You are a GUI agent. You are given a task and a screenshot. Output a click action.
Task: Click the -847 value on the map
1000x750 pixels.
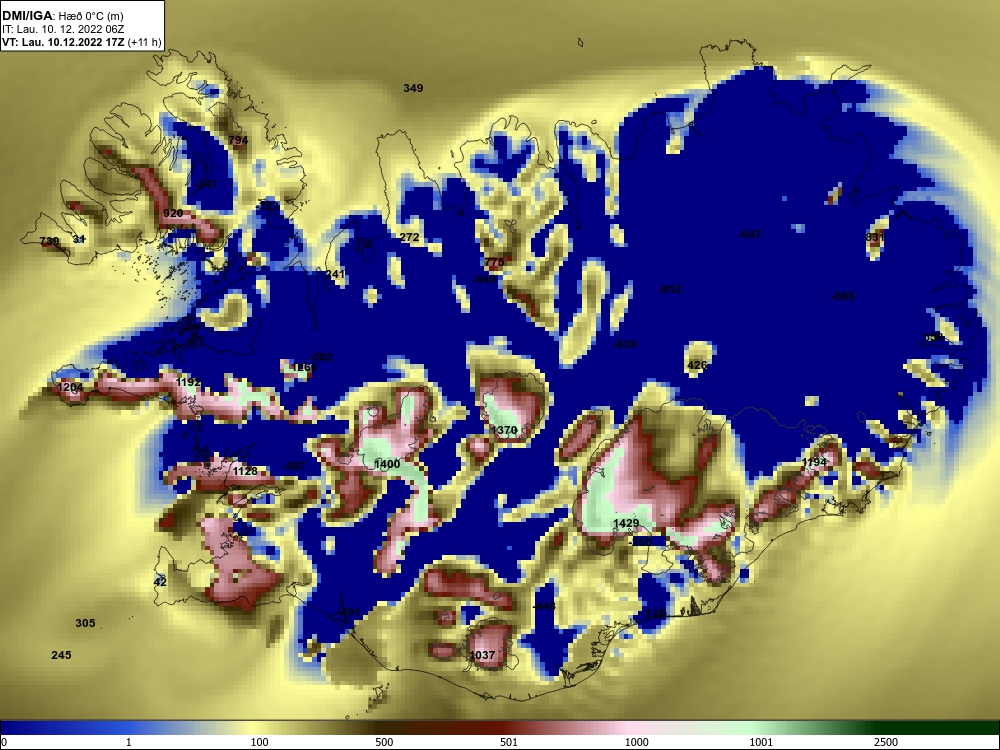click(x=749, y=234)
